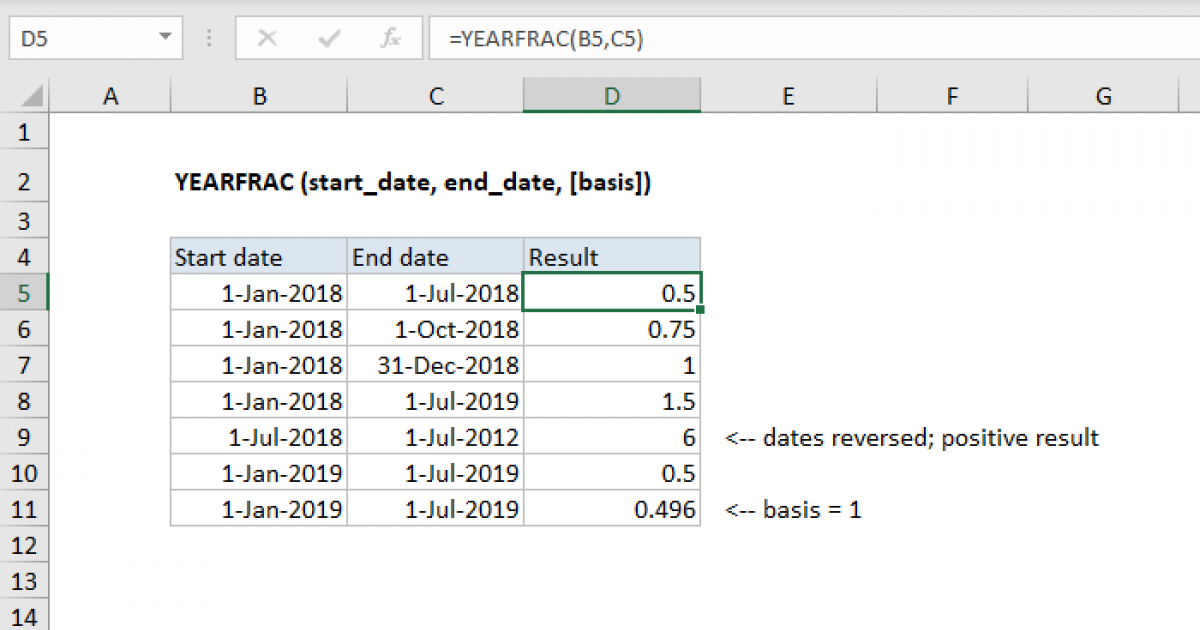The width and height of the screenshot is (1200, 630).
Task: Select column G header
Action: click(x=1103, y=96)
